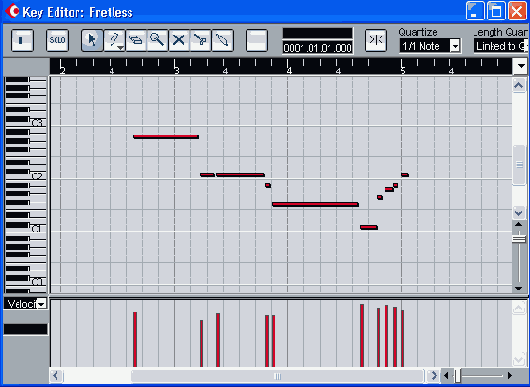Select the Split scissors tool
Viewport: 530px width, 387px height.
click(200, 40)
